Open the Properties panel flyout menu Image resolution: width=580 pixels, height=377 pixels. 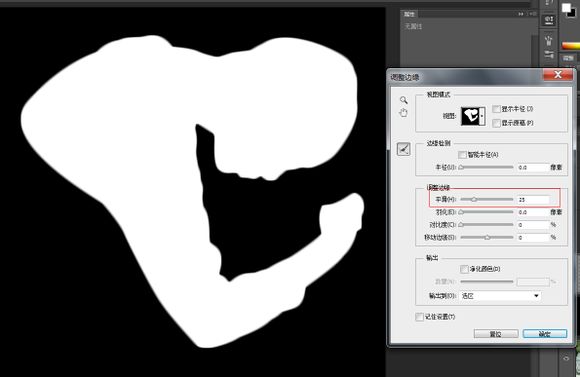pyautogui.click(x=533, y=14)
